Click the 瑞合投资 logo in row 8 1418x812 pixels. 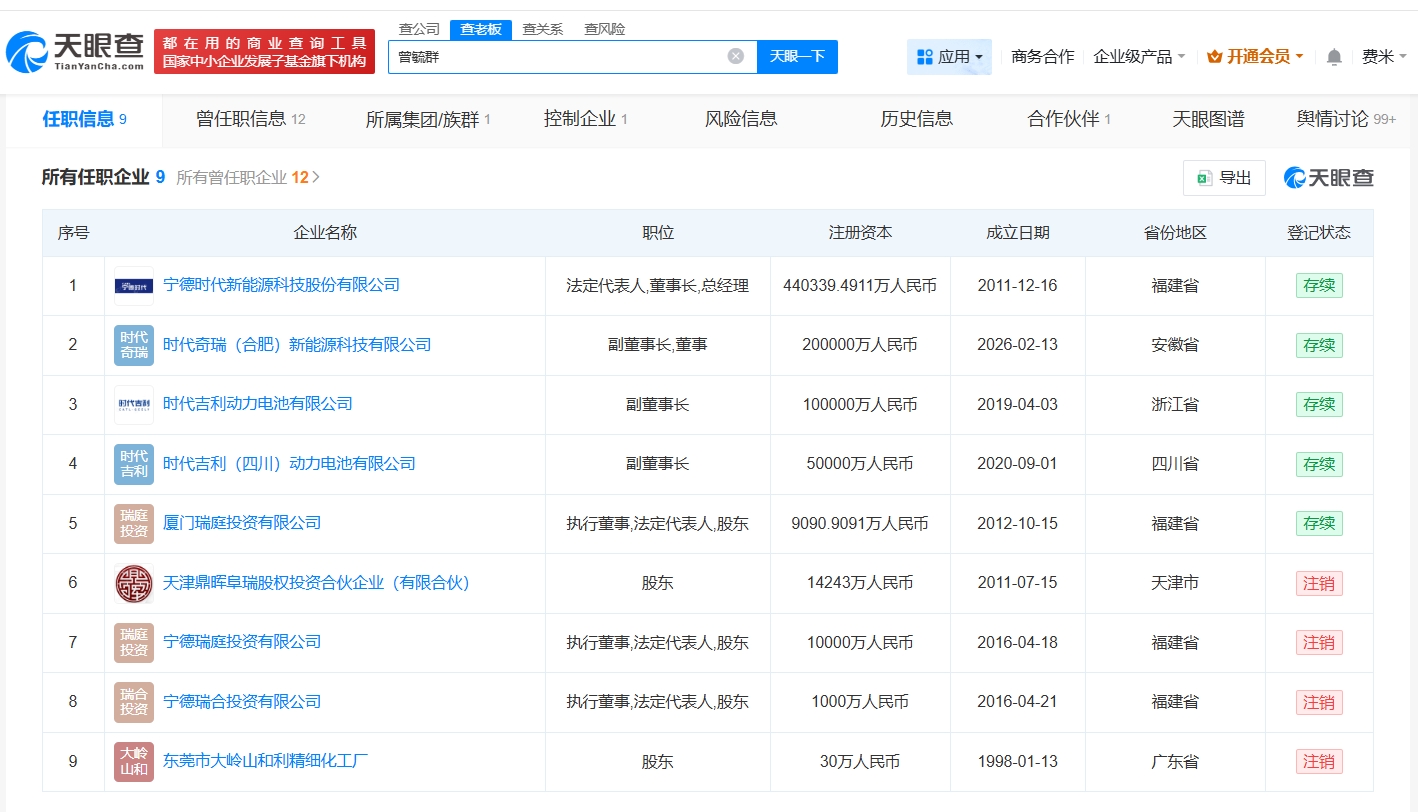tap(134, 702)
